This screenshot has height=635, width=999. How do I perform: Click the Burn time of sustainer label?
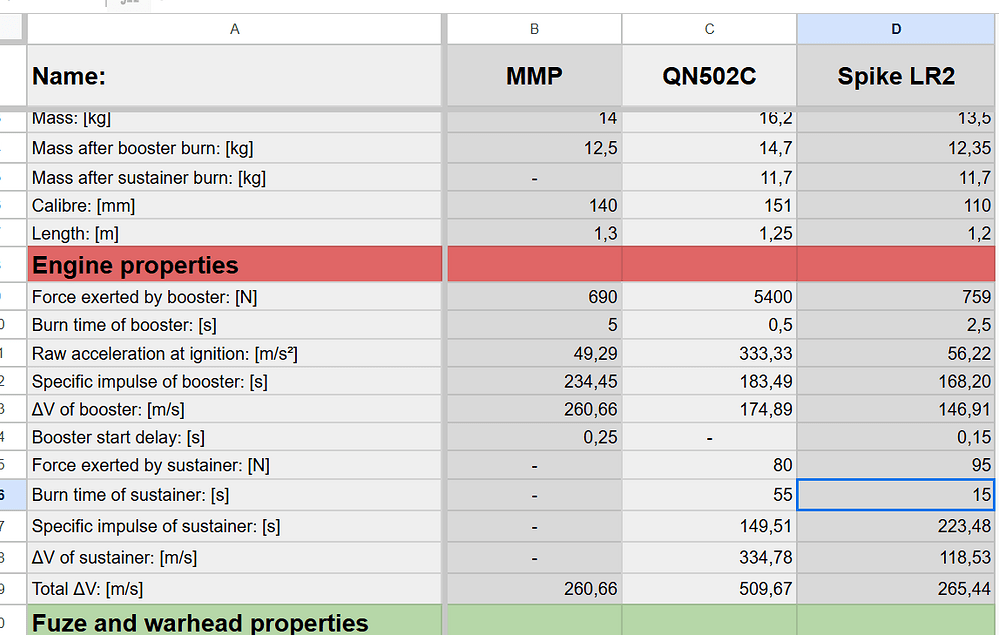[234, 494]
